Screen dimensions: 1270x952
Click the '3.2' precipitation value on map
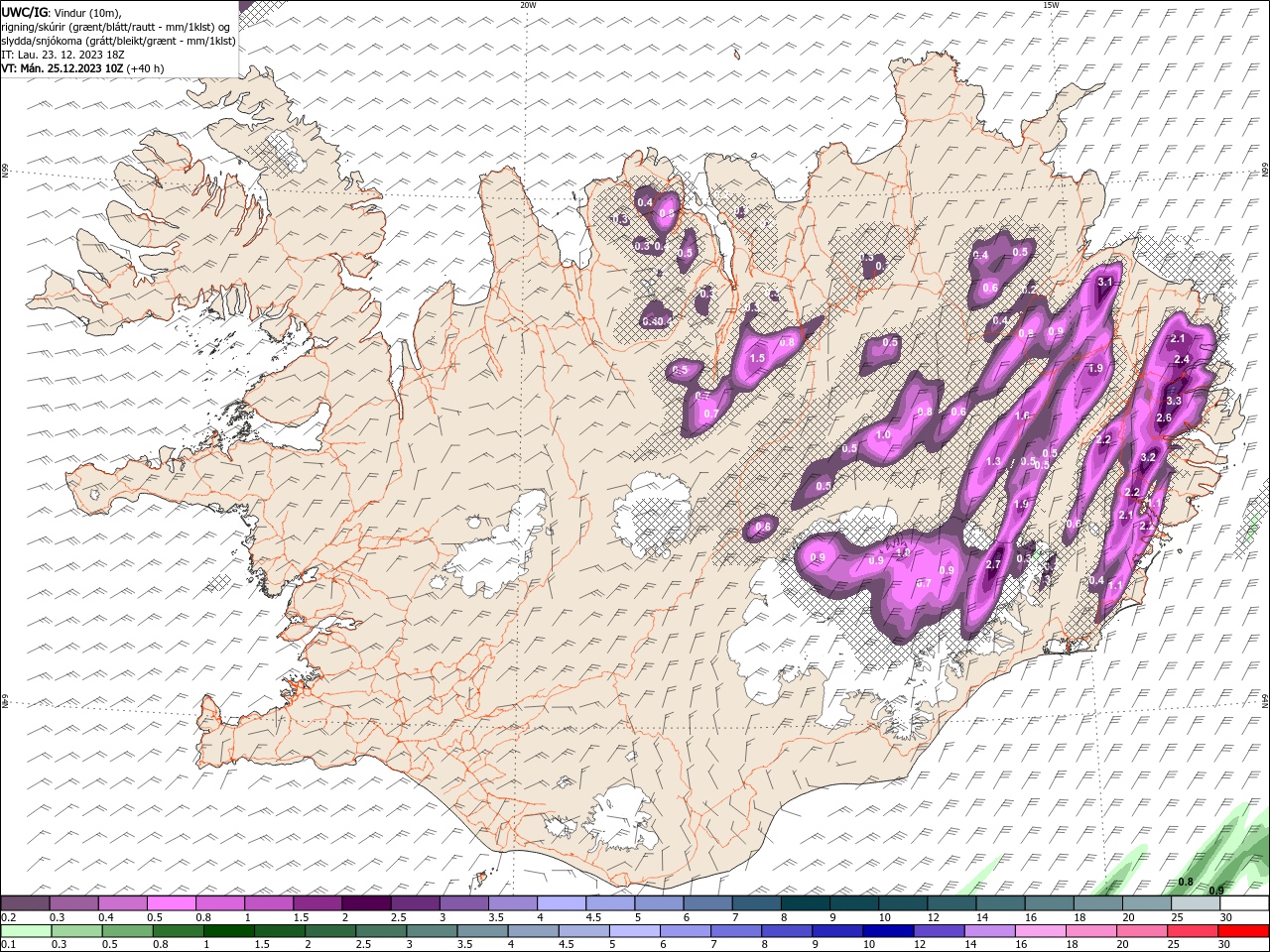(x=1149, y=457)
